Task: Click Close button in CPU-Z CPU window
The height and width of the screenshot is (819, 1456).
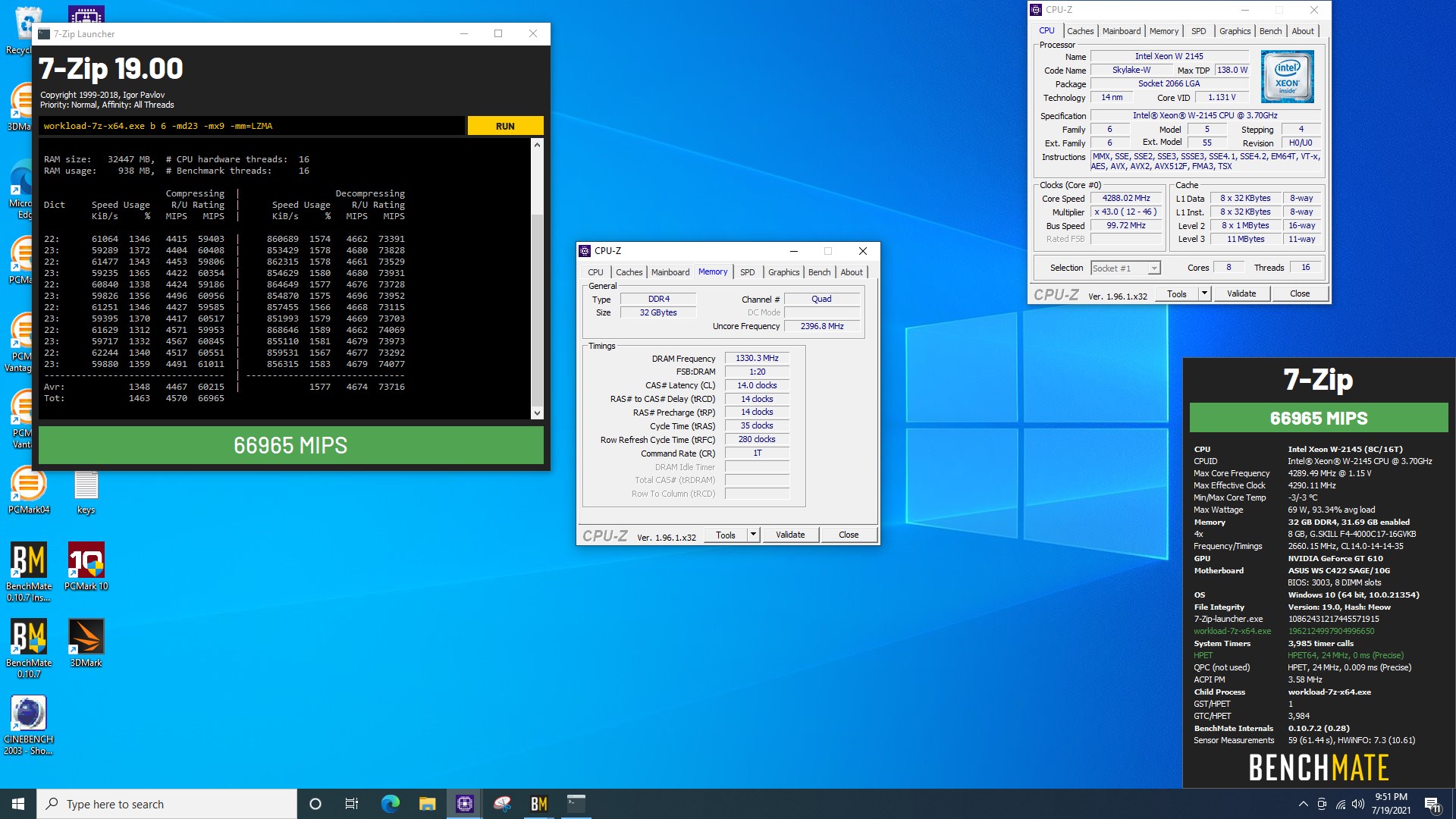Action: point(1299,293)
